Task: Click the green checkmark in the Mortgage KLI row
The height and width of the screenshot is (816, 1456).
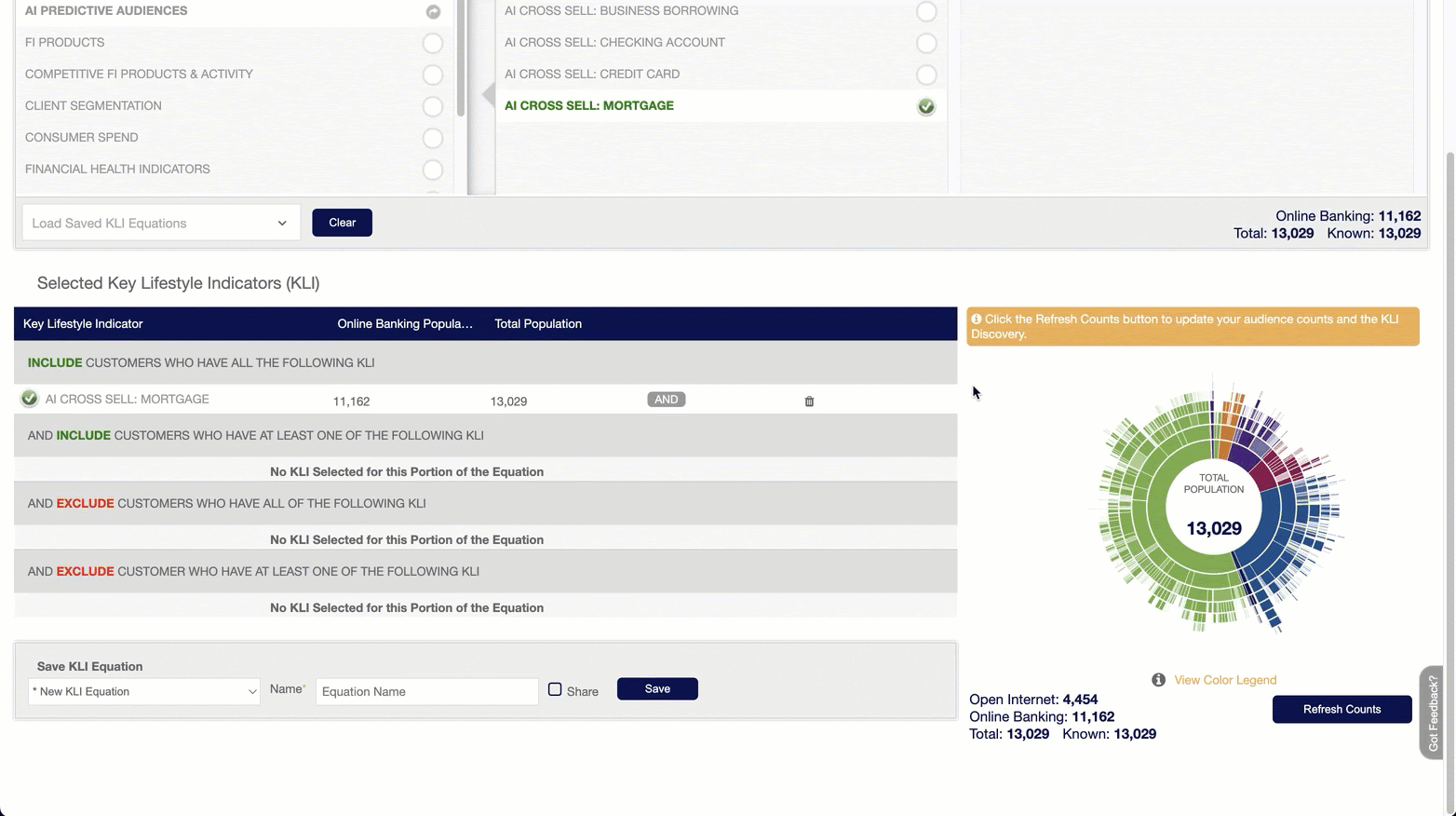Action: 30,399
